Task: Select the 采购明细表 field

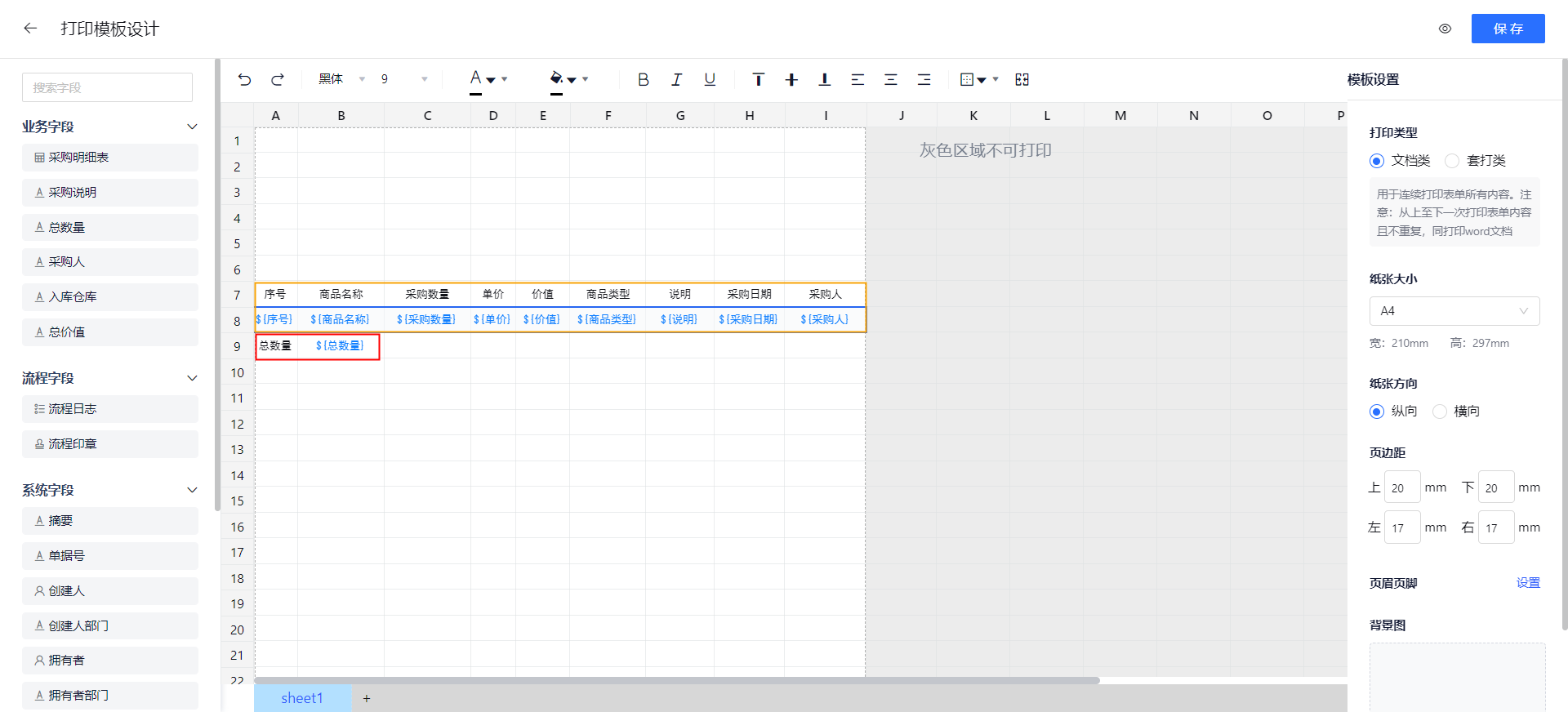Action: pyautogui.click(x=110, y=158)
